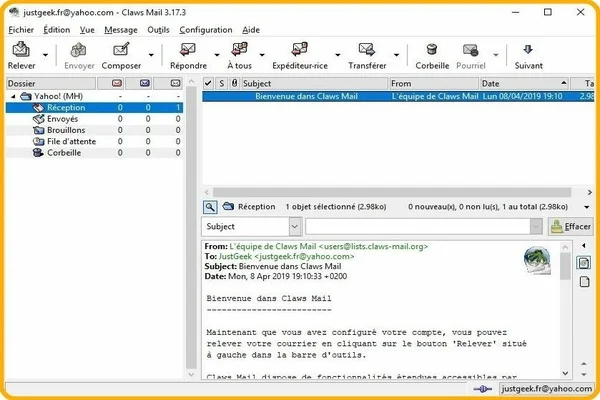The image size is (600, 400).
Task: Open the Subject search type combo box
Action: click(x=252, y=227)
